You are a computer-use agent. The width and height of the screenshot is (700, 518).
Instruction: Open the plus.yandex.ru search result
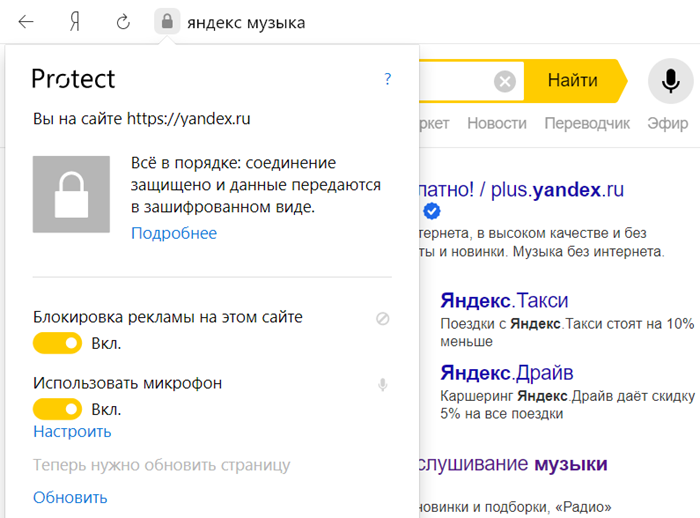[521, 189]
